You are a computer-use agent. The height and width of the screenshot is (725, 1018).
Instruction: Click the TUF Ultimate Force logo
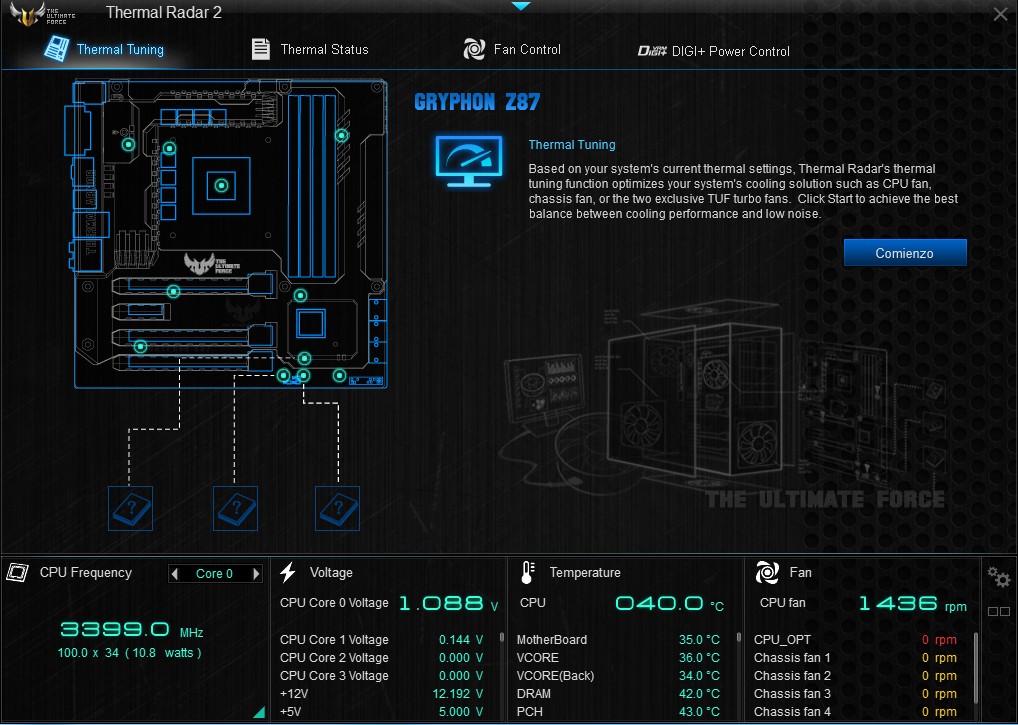pyautogui.click(x=42, y=14)
